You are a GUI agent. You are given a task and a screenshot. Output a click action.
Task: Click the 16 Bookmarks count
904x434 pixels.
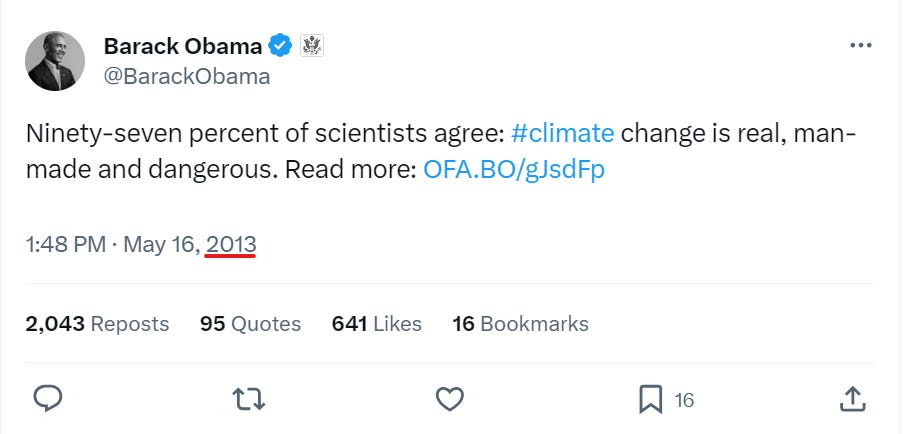pyautogui.click(x=520, y=324)
